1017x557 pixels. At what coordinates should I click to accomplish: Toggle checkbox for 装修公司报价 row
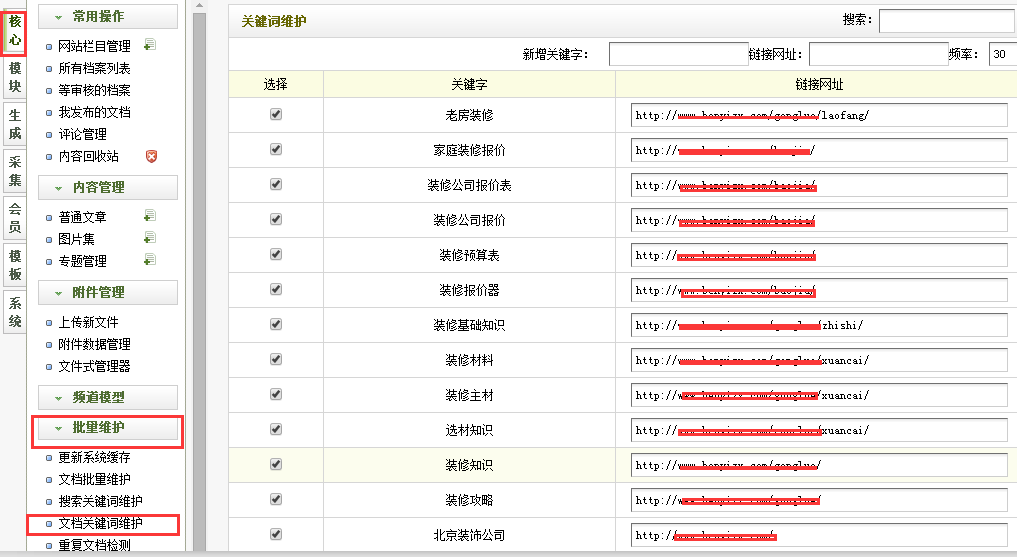click(x=276, y=219)
